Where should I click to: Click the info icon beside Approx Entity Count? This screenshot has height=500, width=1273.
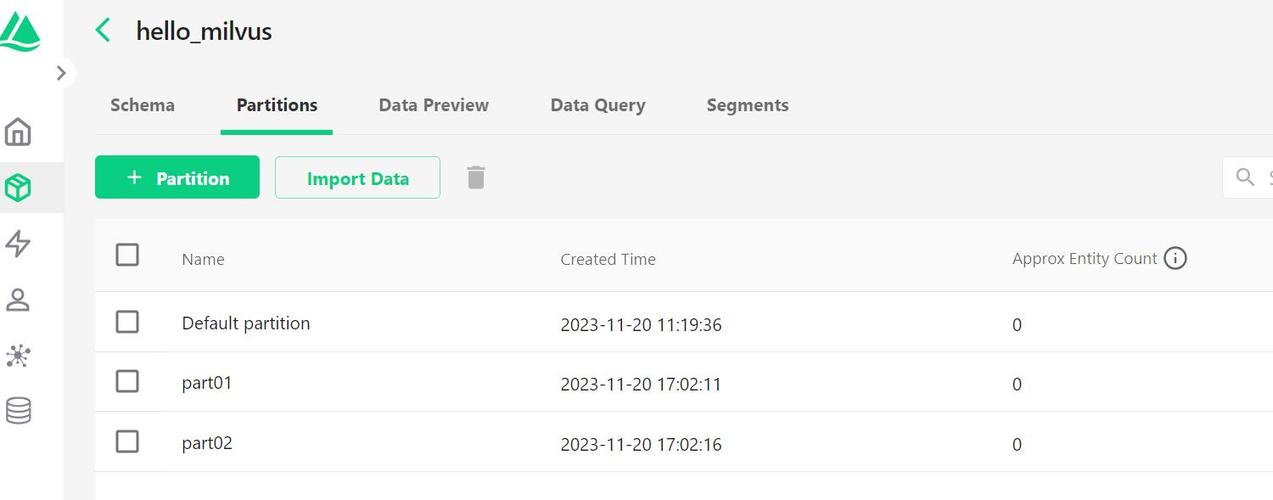[x=1176, y=258]
